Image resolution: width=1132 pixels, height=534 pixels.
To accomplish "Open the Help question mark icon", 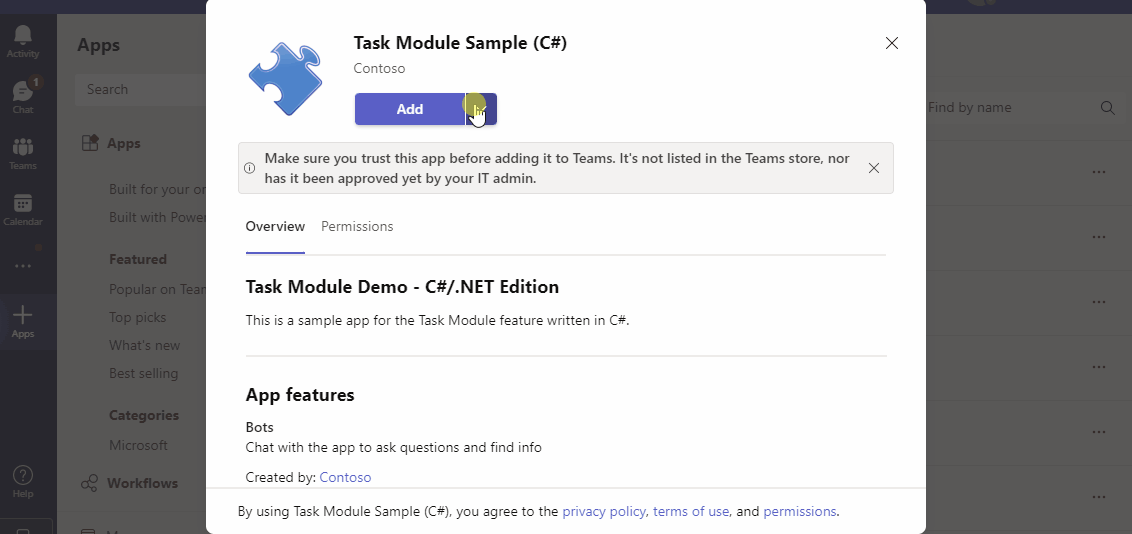I will [22, 478].
